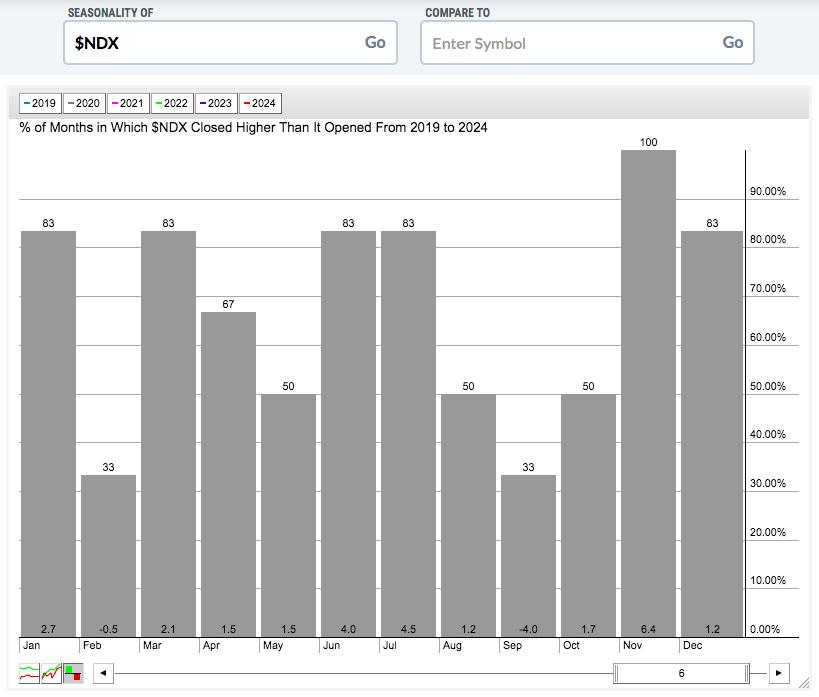This screenshot has height=697, width=819.
Task: Click Go in the Compare To box
Action: [733, 42]
